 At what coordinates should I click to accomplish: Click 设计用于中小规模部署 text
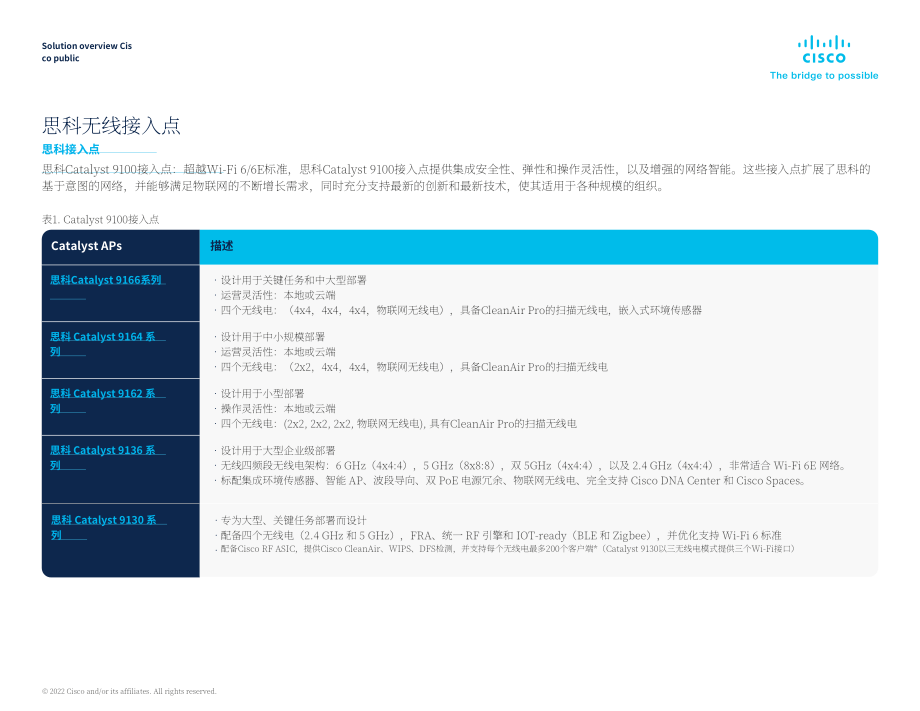tap(272, 337)
